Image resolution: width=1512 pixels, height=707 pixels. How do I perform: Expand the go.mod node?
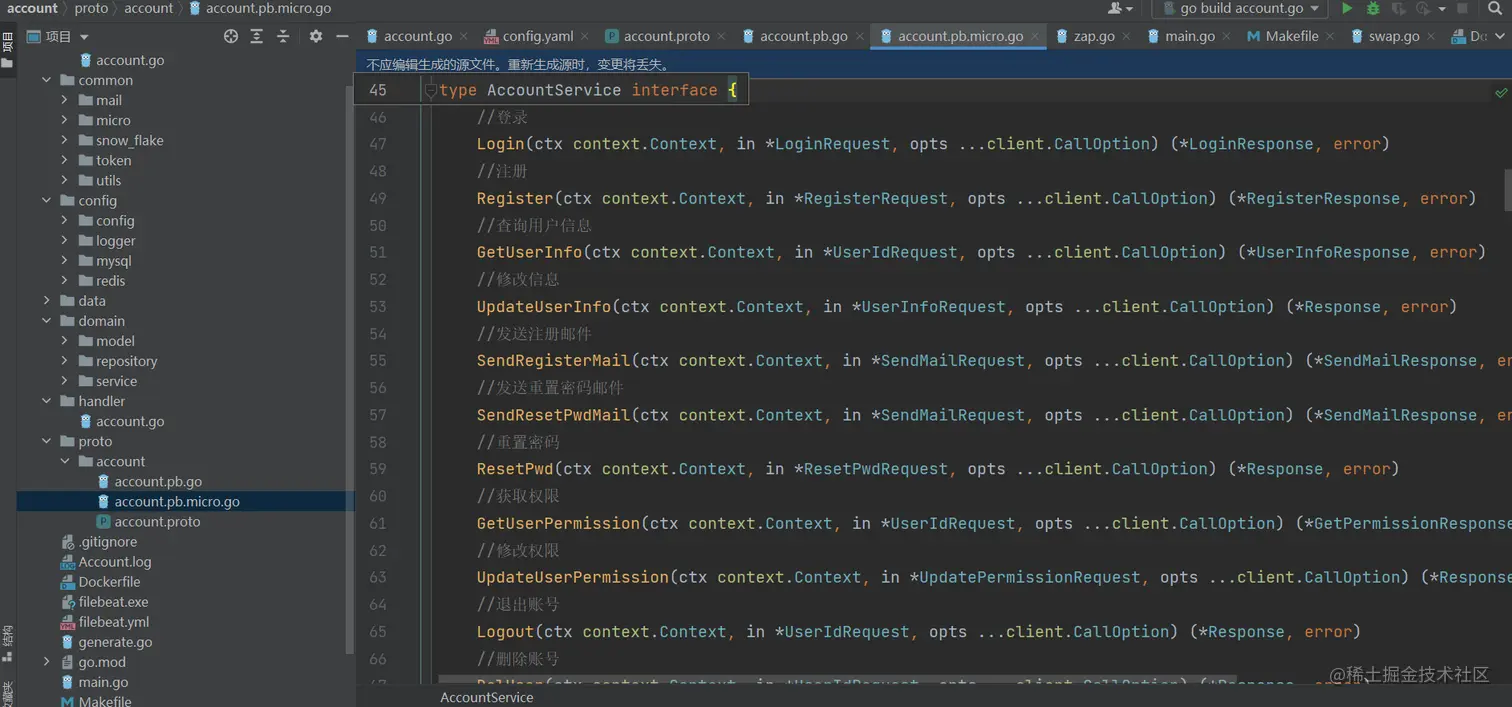point(47,662)
